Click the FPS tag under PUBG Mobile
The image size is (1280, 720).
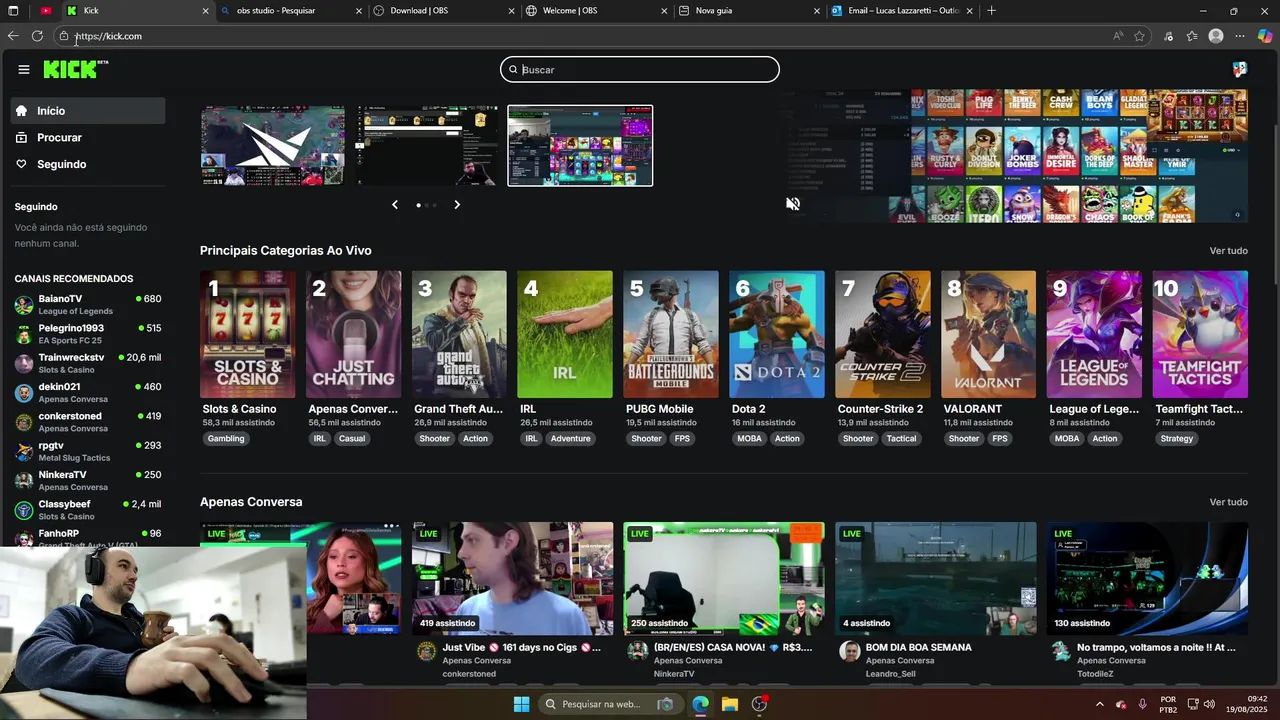[682, 439]
